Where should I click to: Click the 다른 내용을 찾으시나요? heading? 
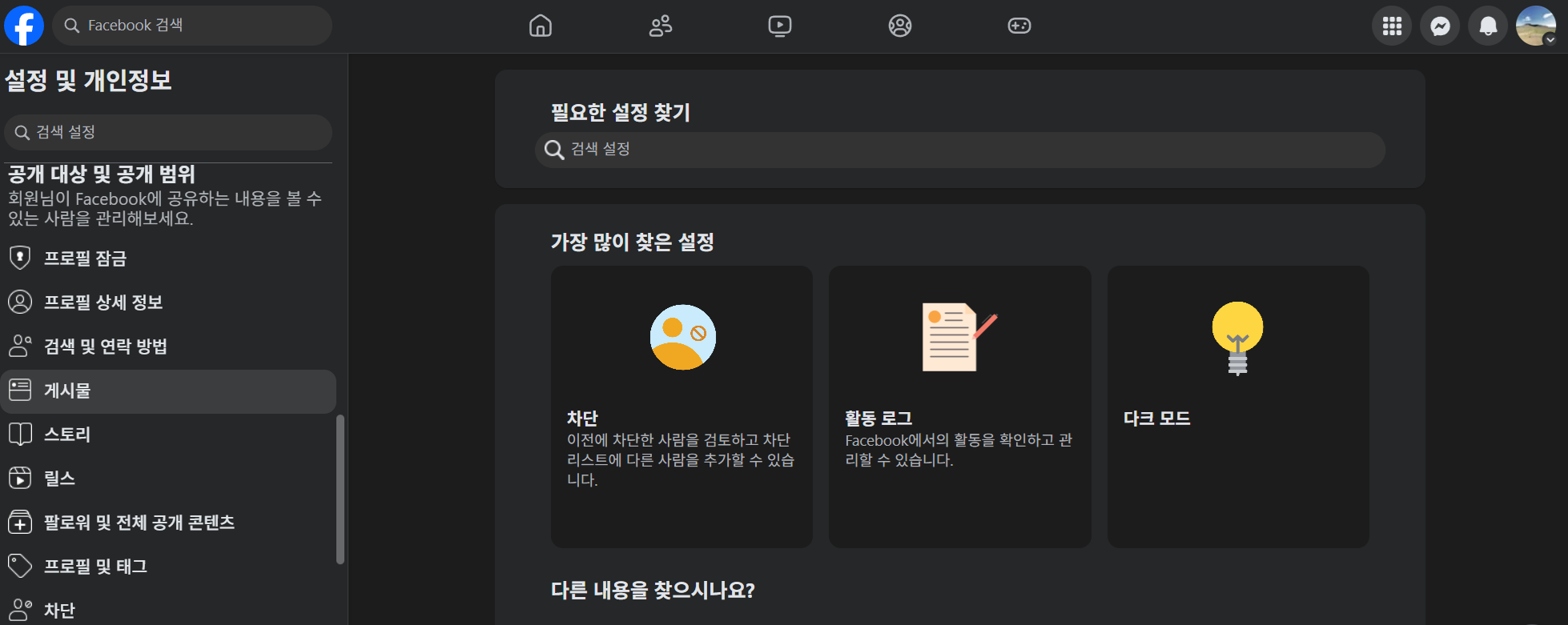tap(653, 591)
